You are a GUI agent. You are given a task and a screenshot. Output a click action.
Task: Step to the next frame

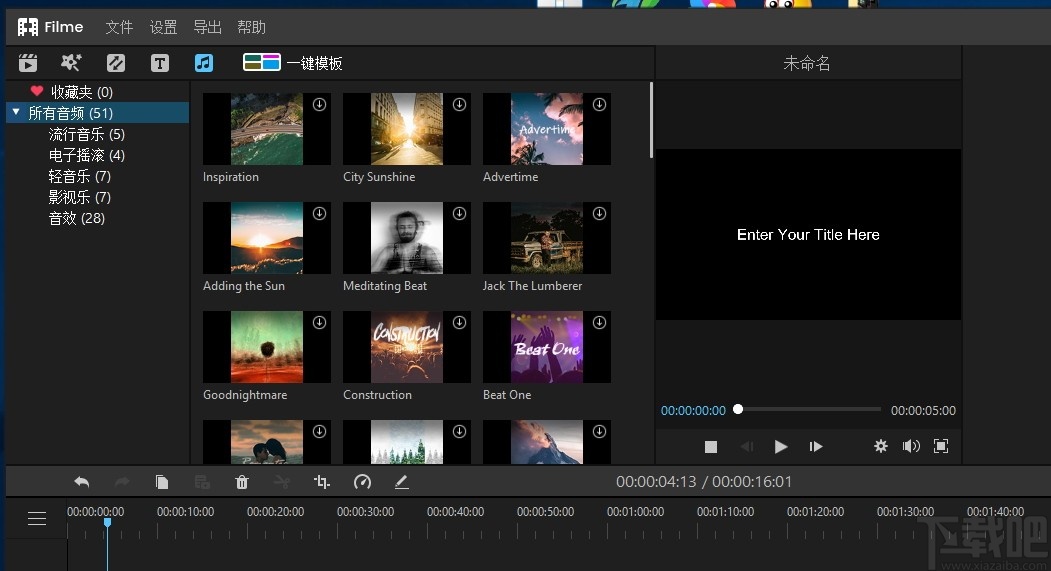coord(816,446)
